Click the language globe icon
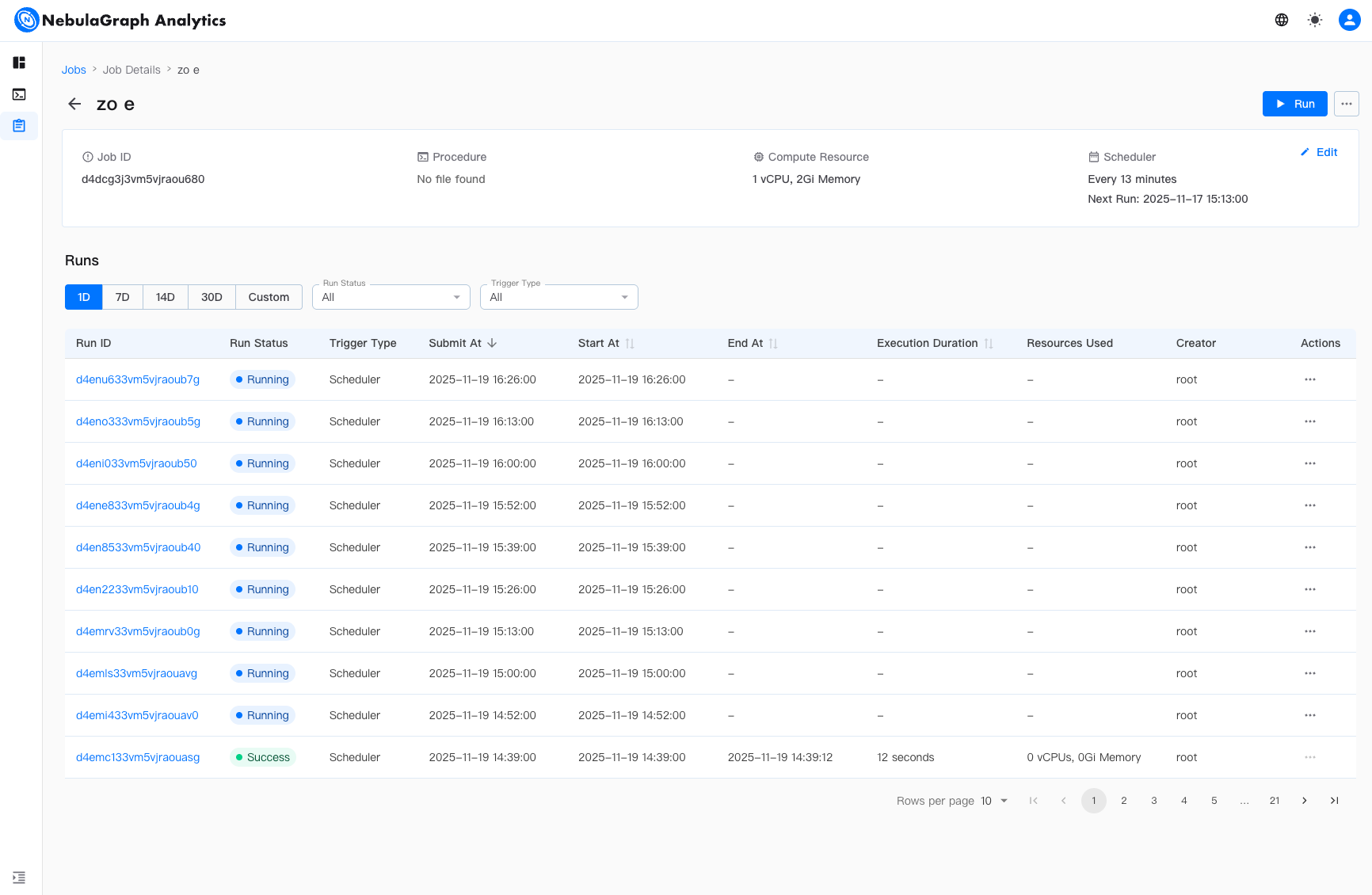 pyautogui.click(x=1282, y=20)
